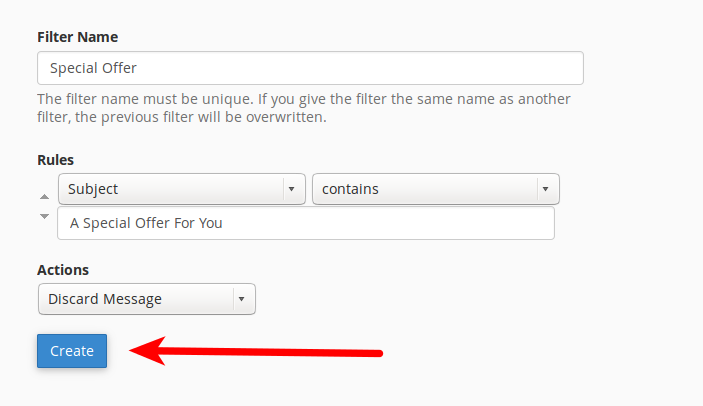Click the word Subject in the rule selector
Viewport: 703px width, 406px height.
click(93, 189)
